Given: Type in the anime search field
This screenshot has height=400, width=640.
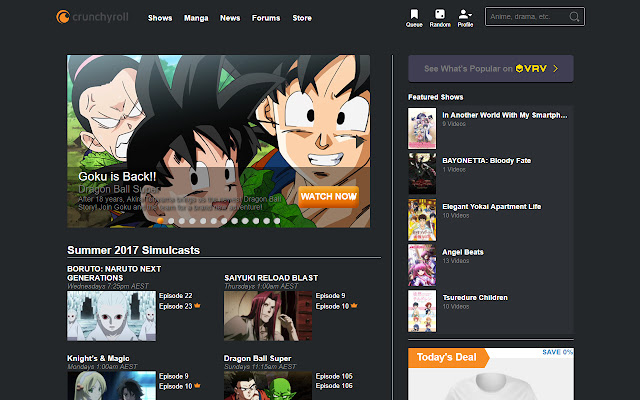Looking at the screenshot, I should 526,17.
